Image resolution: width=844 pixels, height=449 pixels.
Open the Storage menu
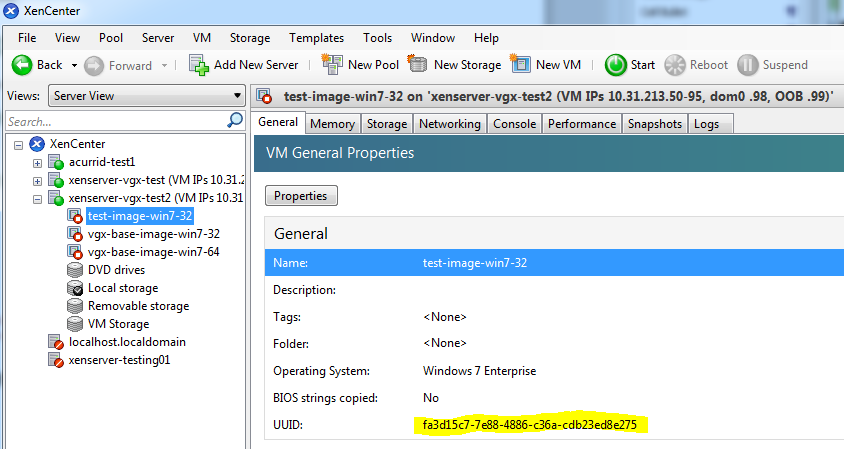coord(250,38)
